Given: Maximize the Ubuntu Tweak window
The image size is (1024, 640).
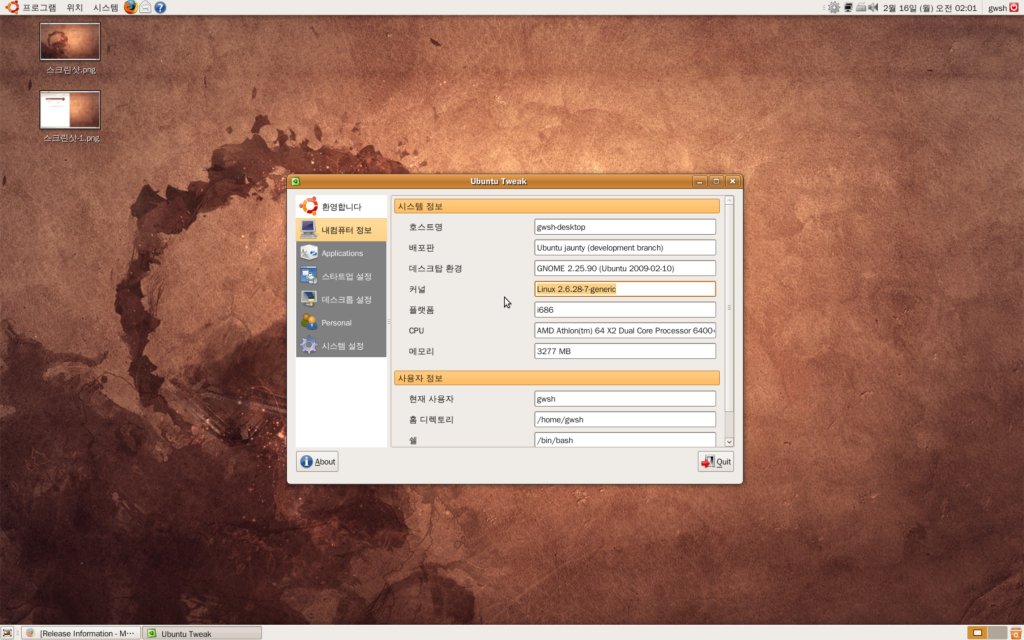Looking at the screenshot, I should [x=716, y=182].
